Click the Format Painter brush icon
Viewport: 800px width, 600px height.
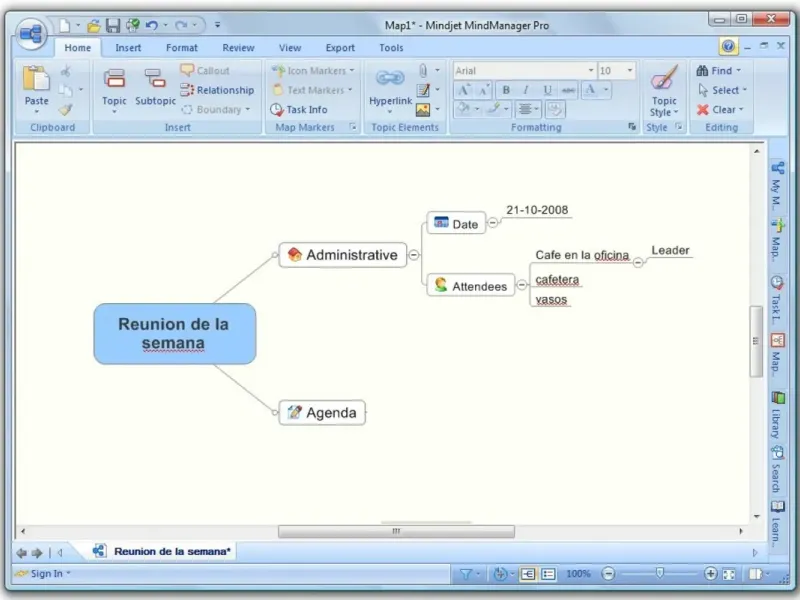pyautogui.click(x=66, y=109)
